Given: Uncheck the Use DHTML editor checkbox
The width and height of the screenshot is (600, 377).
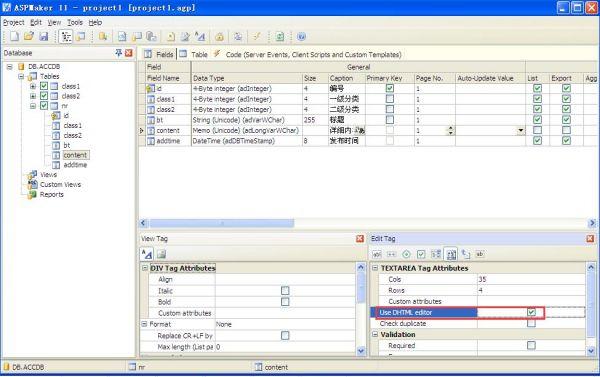Looking at the screenshot, I should (531, 312).
